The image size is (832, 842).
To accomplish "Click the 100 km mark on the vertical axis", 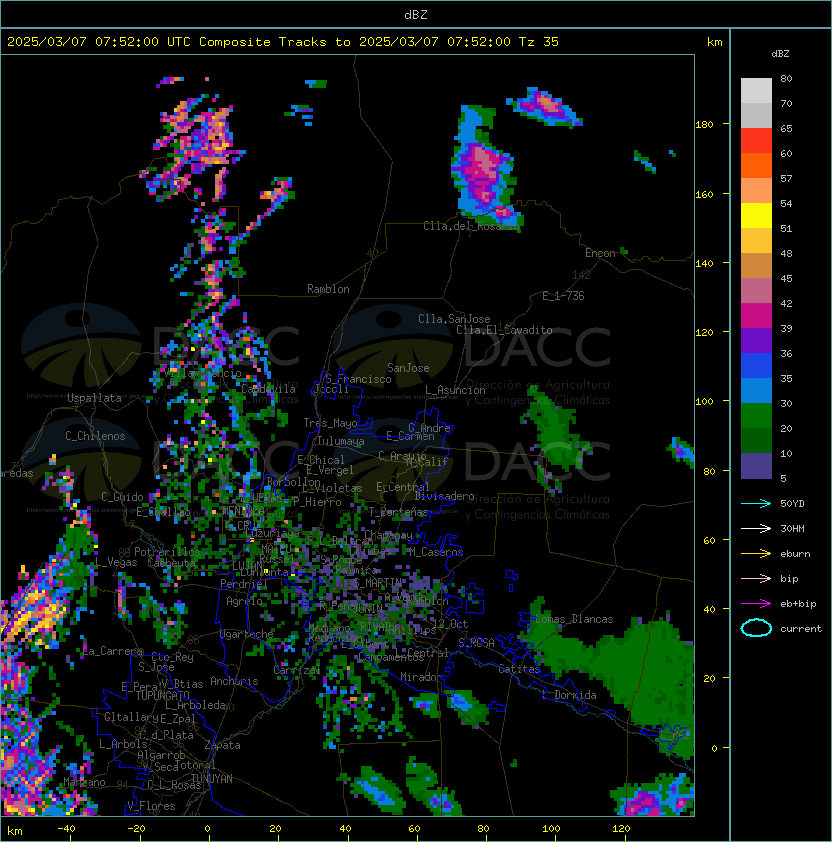I will tap(704, 402).
